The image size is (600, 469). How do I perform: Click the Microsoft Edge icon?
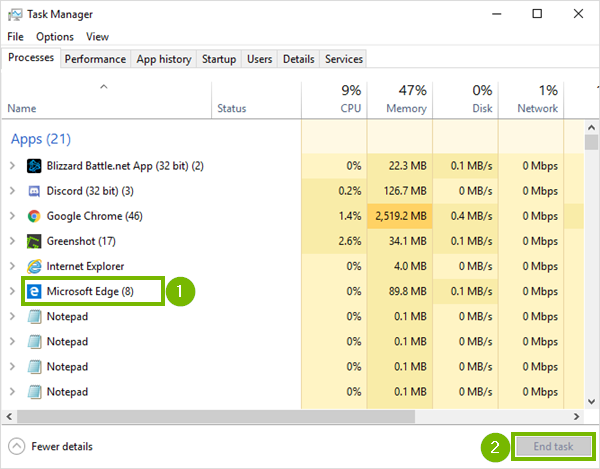[x=34, y=291]
